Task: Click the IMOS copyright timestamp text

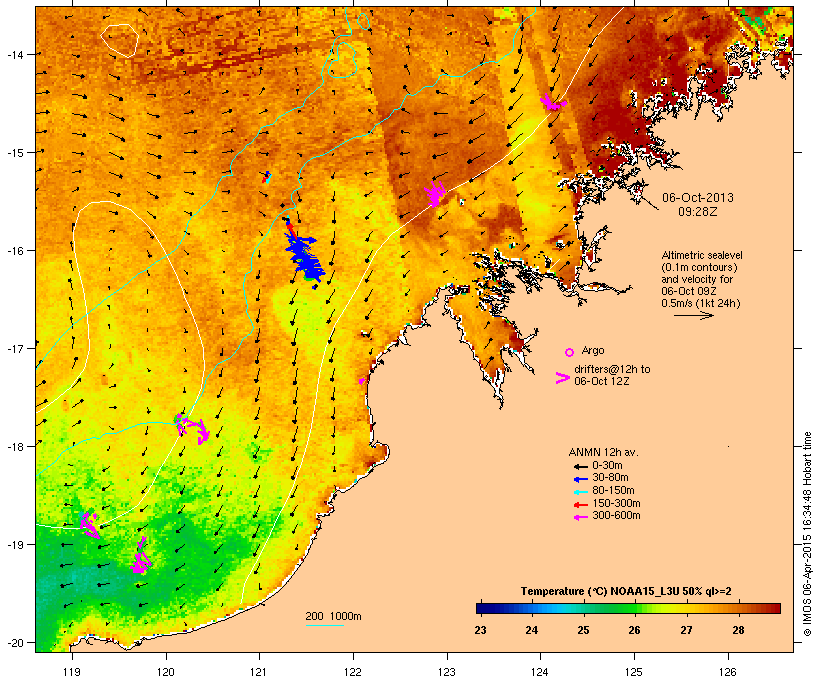Action: click(807, 535)
